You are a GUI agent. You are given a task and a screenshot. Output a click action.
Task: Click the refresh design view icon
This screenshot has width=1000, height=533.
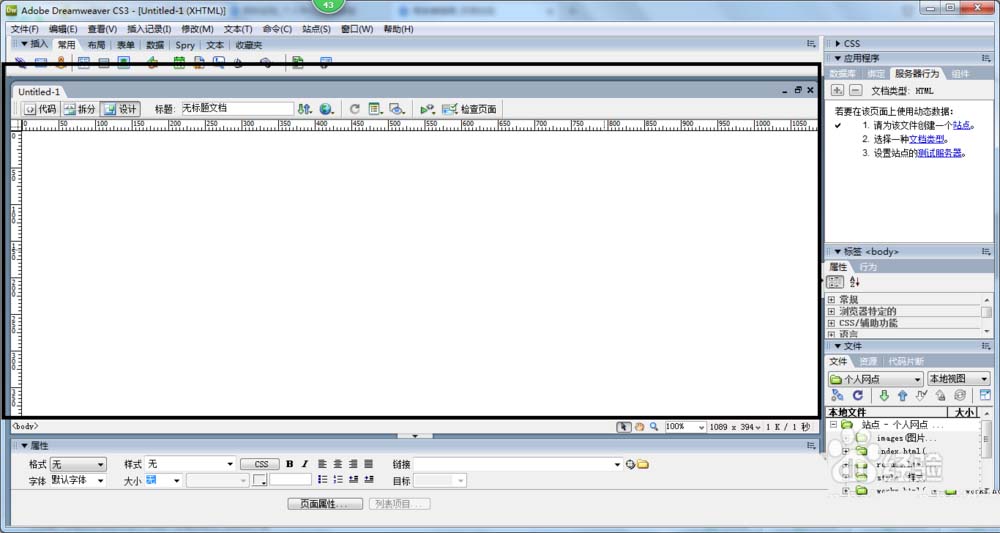tap(354, 109)
